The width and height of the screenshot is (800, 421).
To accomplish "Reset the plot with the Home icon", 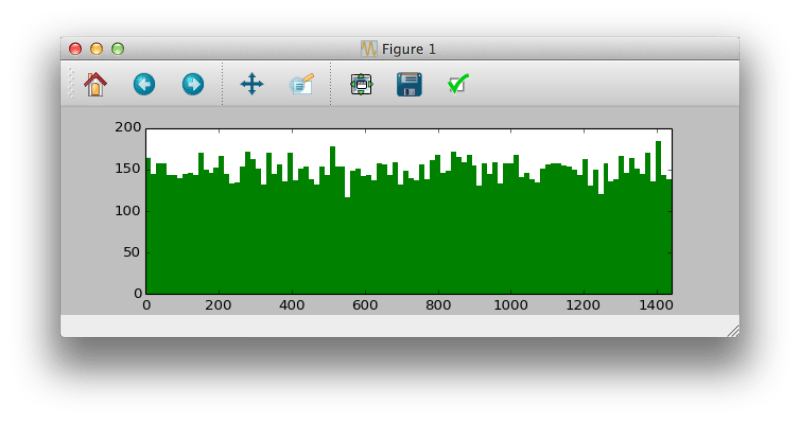I will tap(95, 84).
